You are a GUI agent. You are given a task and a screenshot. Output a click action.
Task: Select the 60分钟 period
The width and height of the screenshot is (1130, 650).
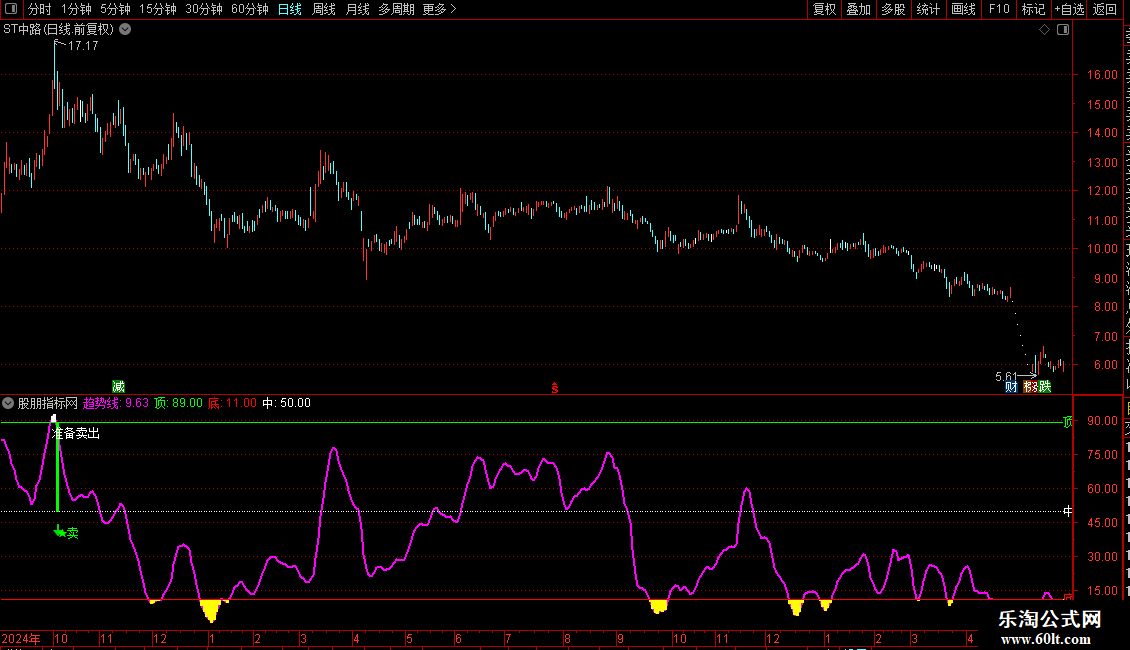pyautogui.click(x=250, y=9)
